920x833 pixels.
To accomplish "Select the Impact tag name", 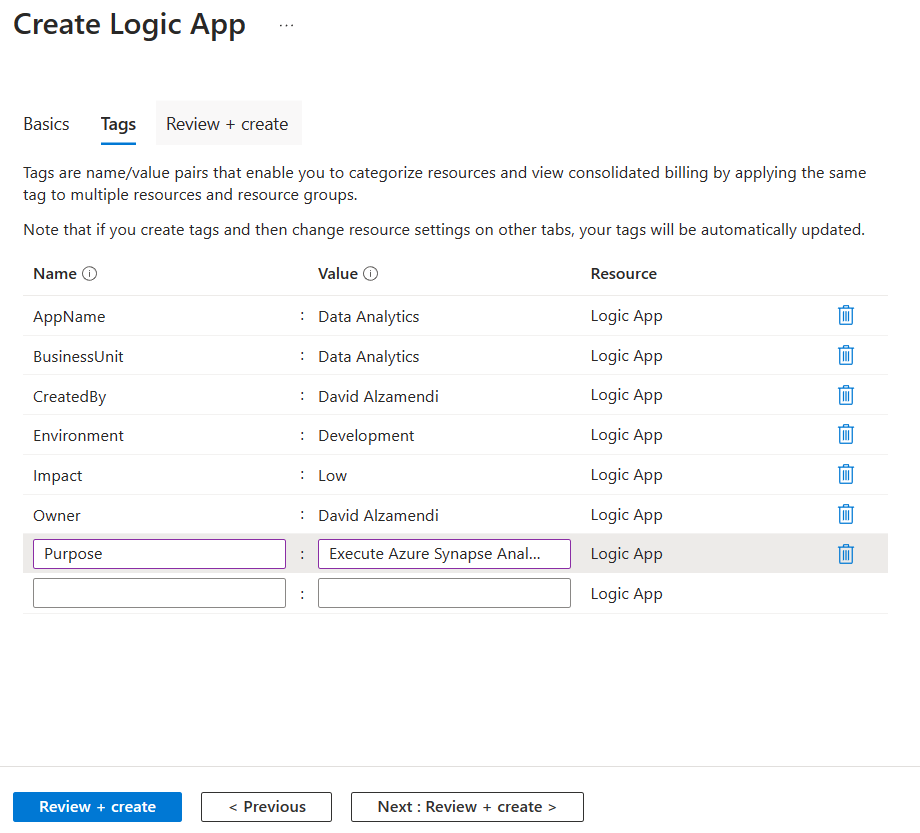I will pos(58,476).
